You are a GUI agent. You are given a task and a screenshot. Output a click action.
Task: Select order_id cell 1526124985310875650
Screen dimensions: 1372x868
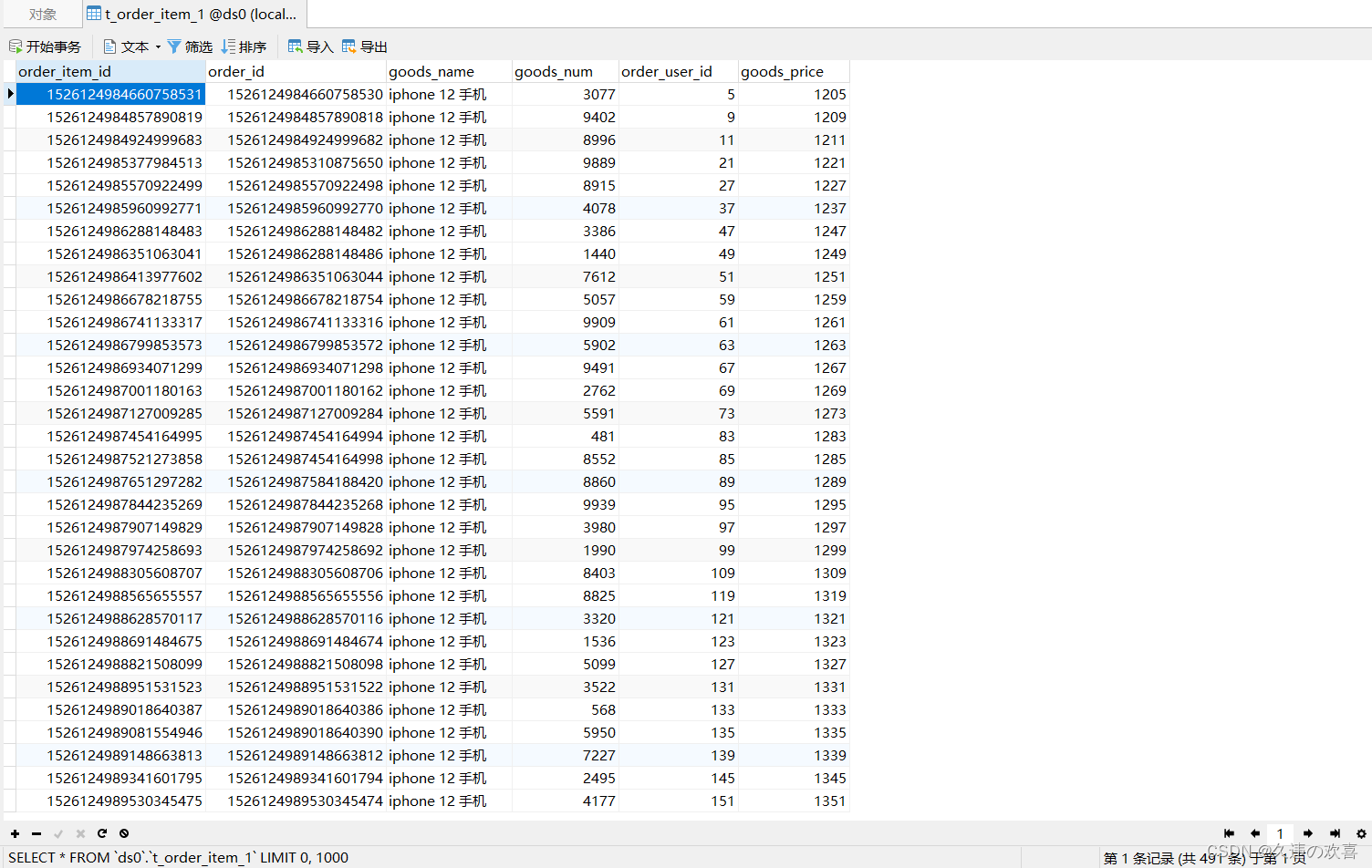click(296, 162)
